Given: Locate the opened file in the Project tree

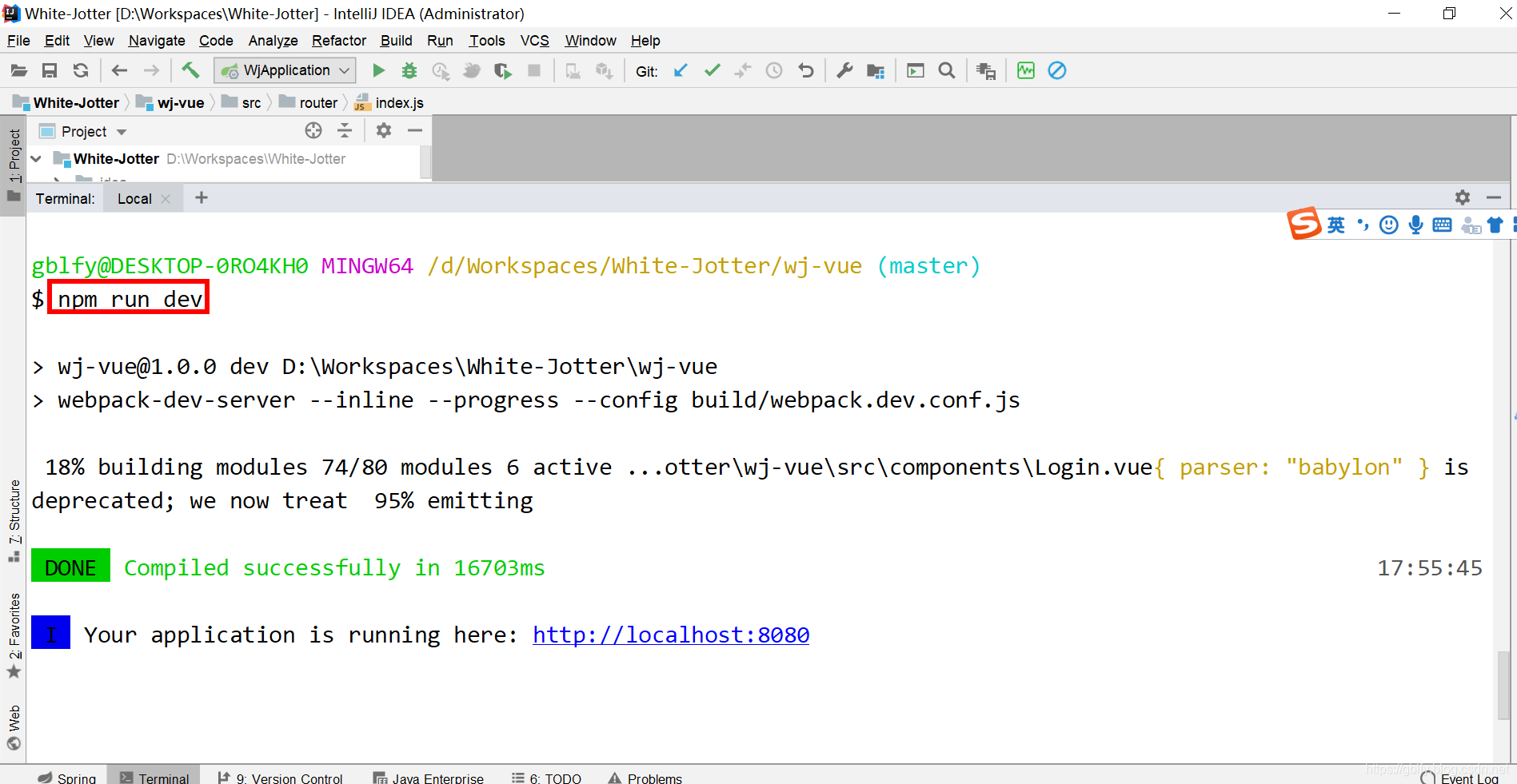Looking at the screenshot, I should coord(313,130).
